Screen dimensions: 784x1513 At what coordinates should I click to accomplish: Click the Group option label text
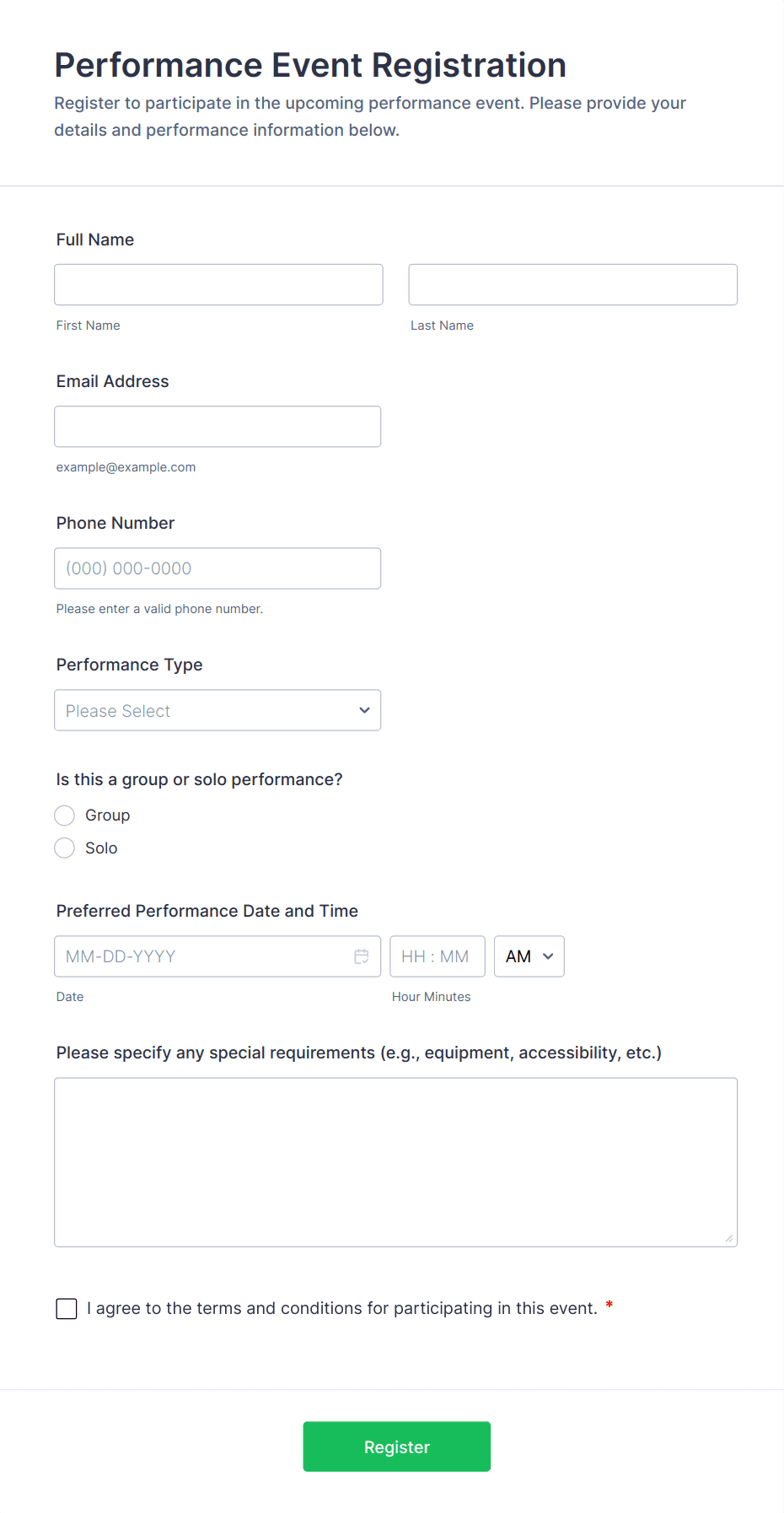point(108,816)
